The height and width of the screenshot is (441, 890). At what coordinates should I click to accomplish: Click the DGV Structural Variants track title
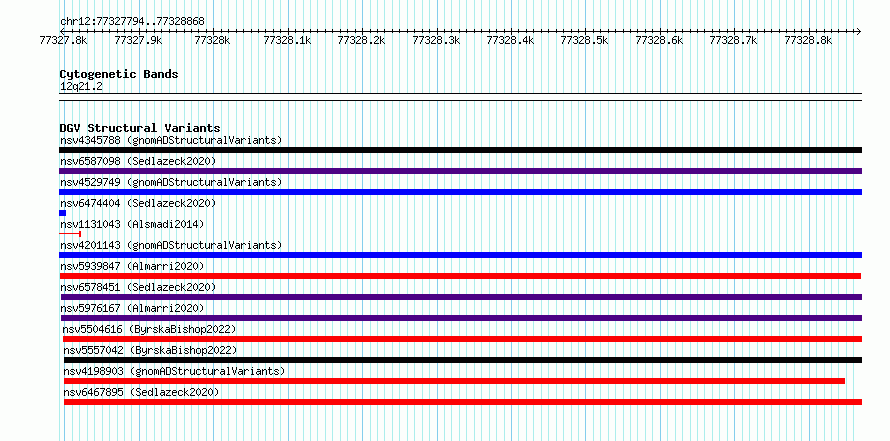pyautogui.click(x=140, y=128)
